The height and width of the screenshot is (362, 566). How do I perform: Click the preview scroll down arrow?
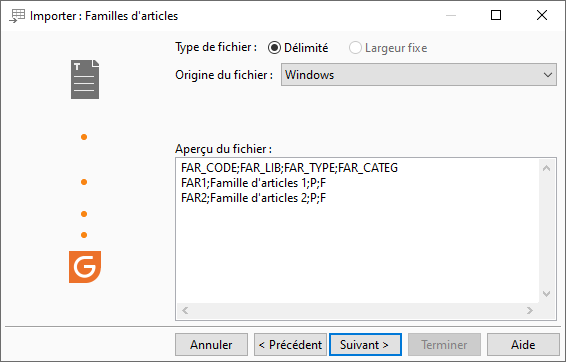coord(547,294)
